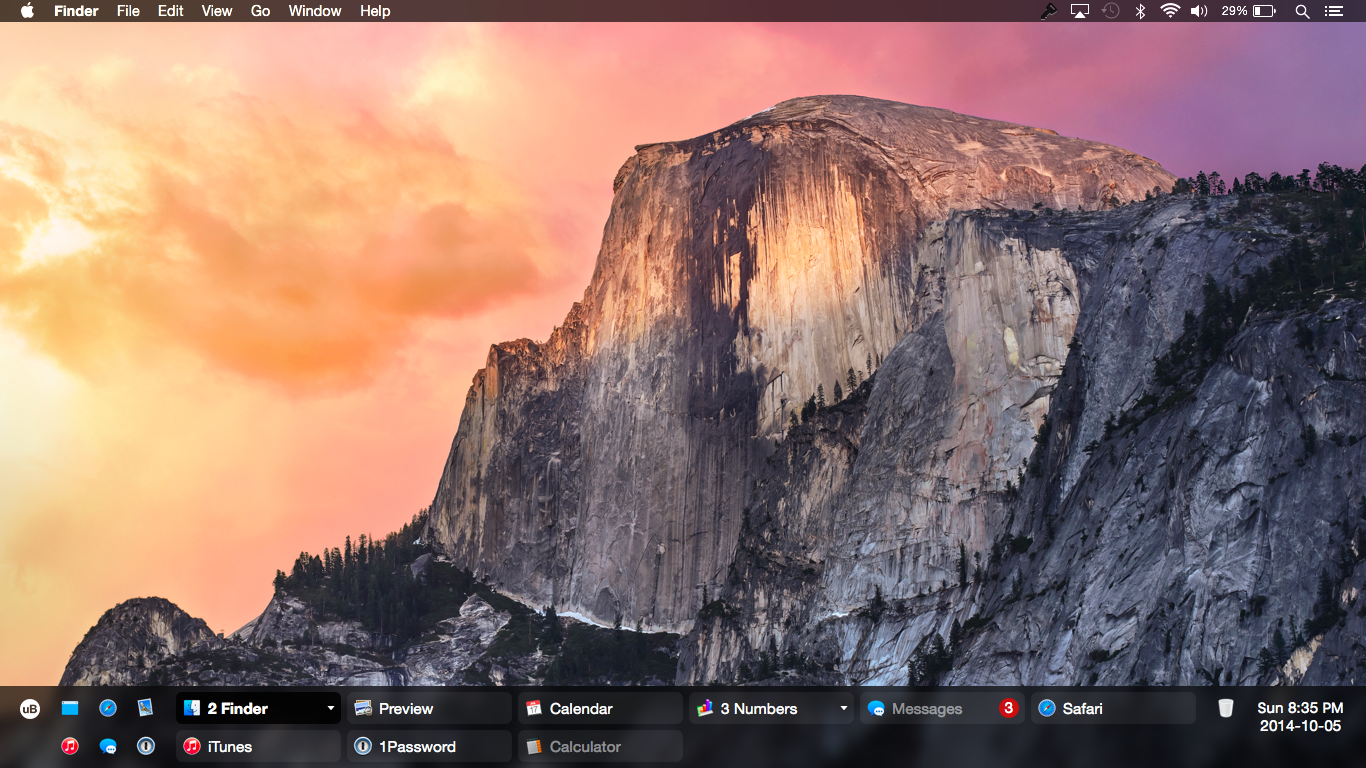
Task: Open the AirPlay display menu icon
Action: pyautogui.click(x=1080, y=11)
